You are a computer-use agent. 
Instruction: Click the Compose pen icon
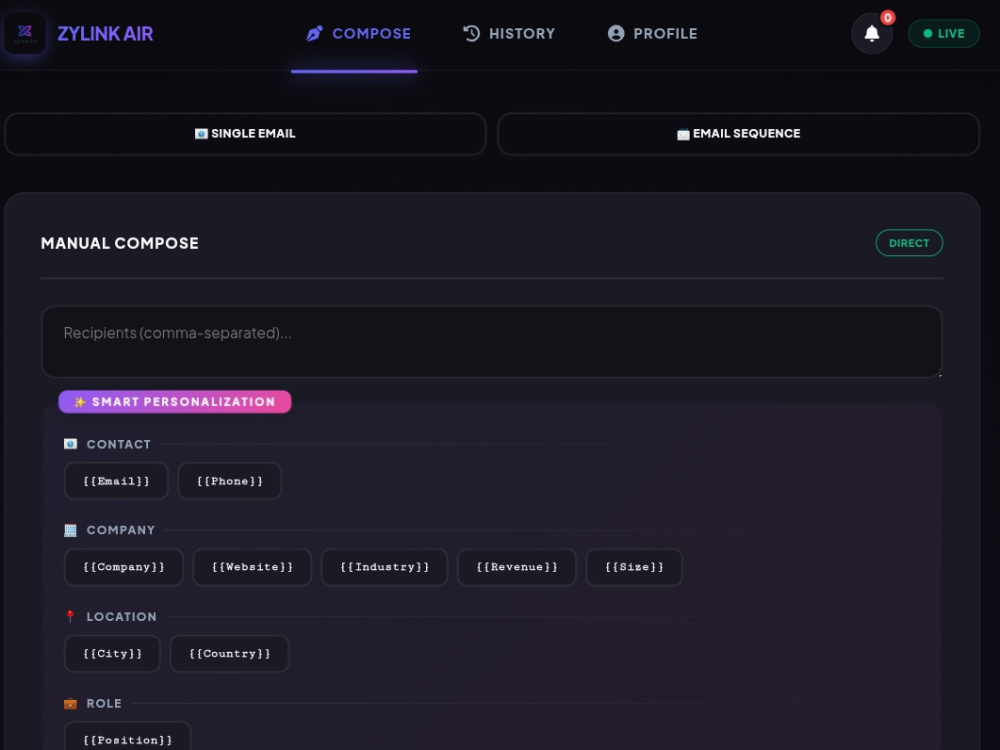point(314,33)
